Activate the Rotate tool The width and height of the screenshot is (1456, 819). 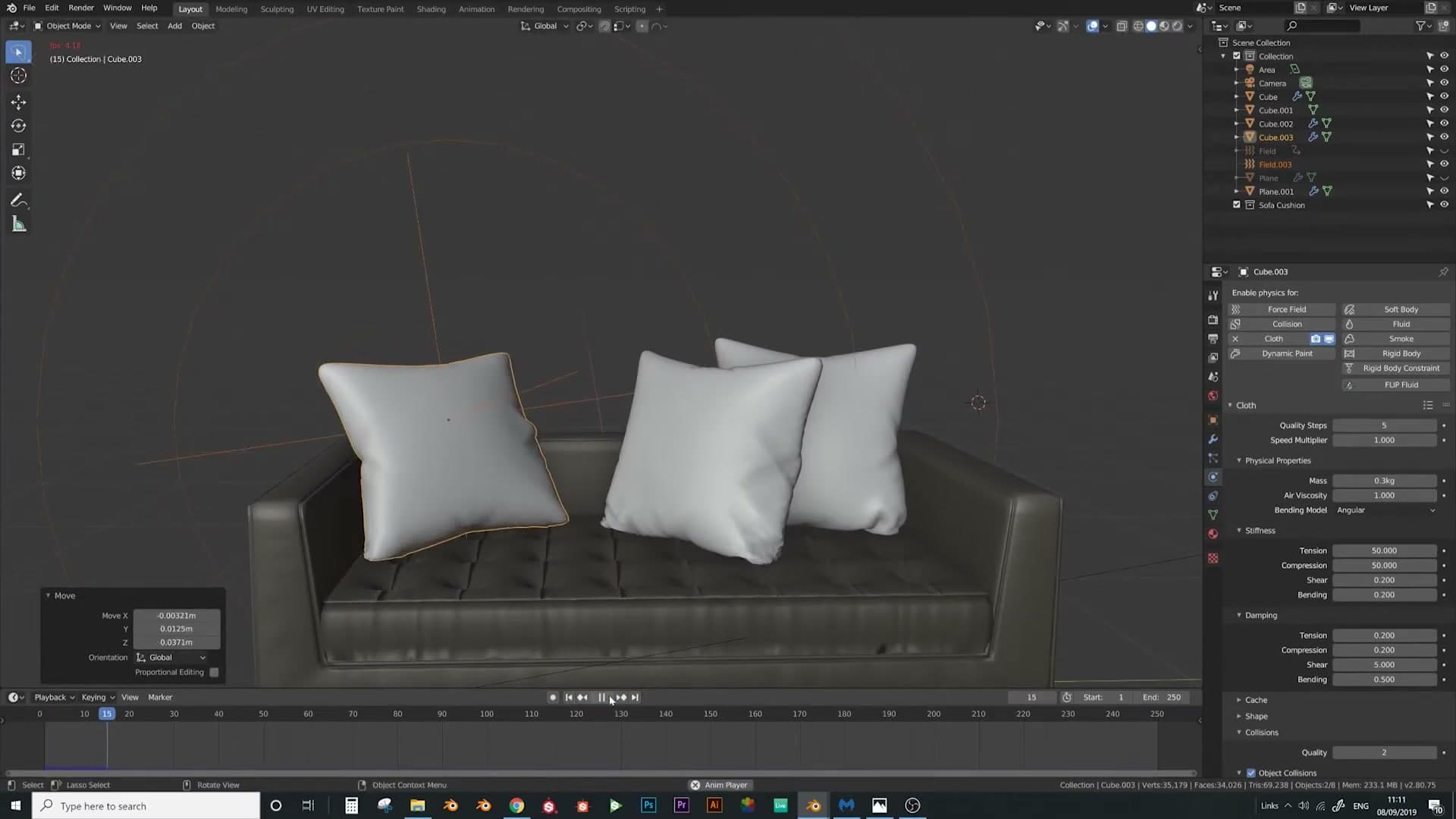[19, 126]
